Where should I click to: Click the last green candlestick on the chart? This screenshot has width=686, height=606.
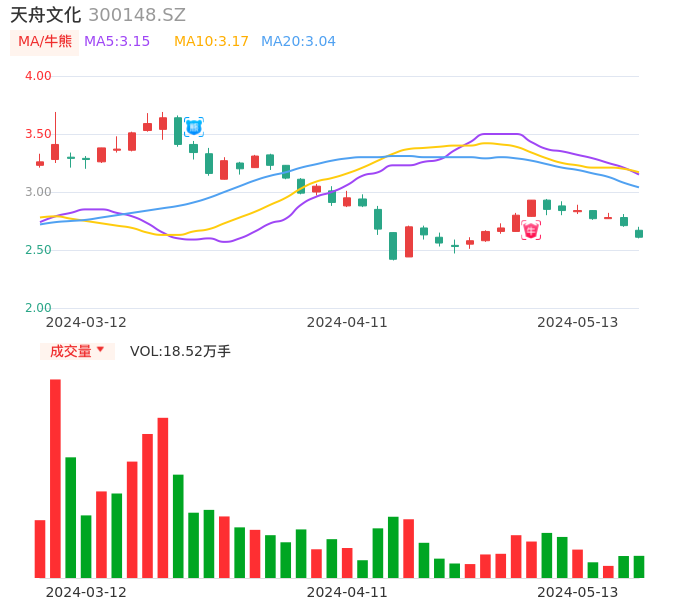(639, 233)
